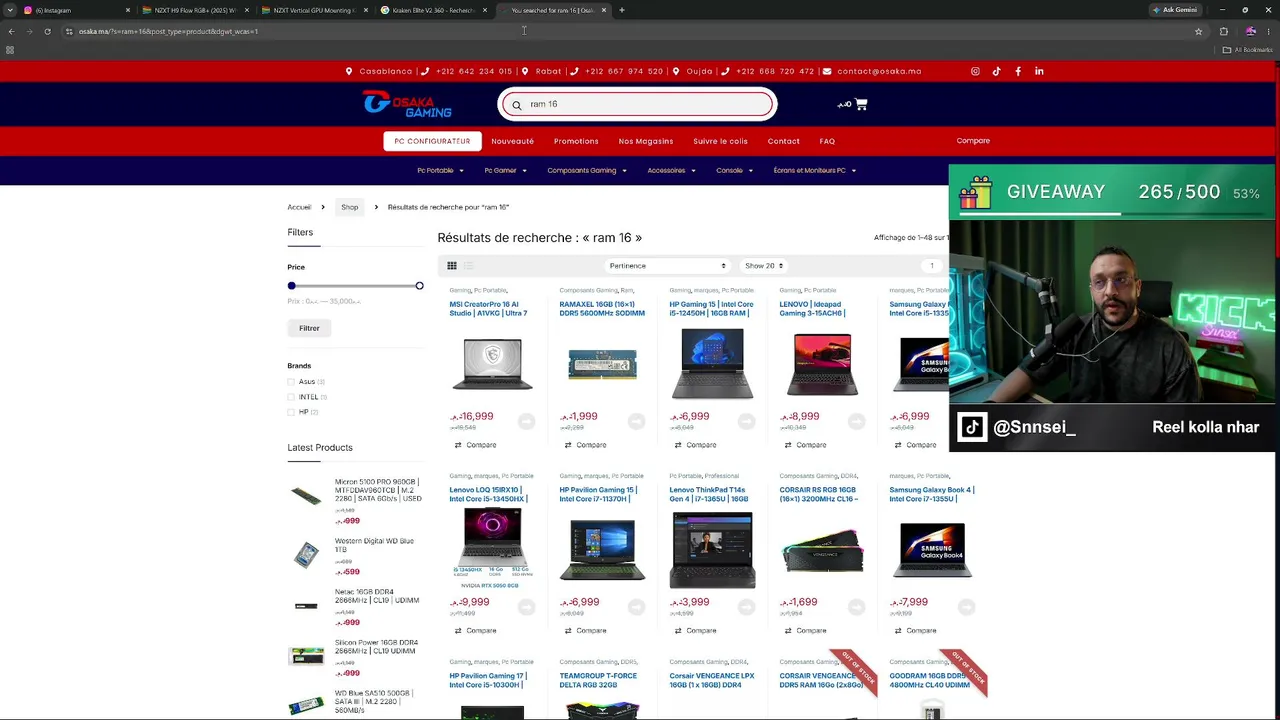The height and width of the screenshot is (720, 1280).
Task: Click arrow button on CORSAIR RS RGB 16GB card
Action: [856, 607]
